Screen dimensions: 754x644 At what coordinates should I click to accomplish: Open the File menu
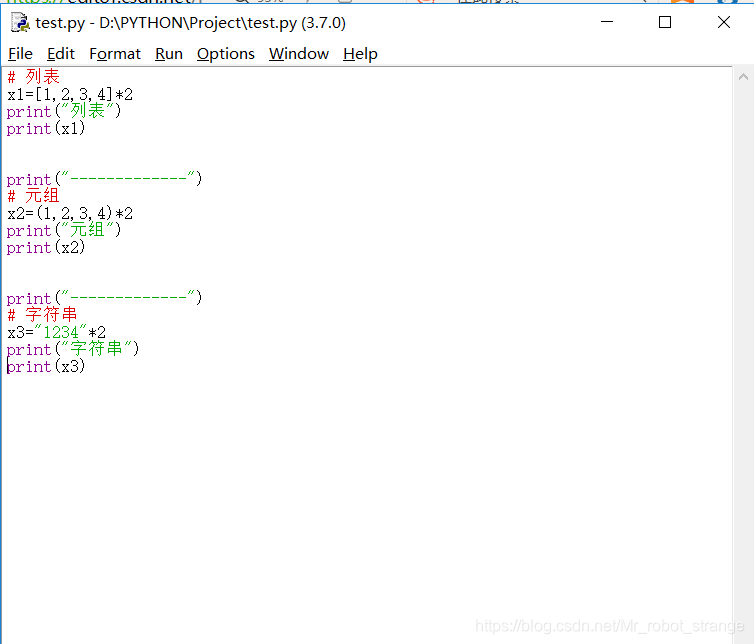click(x=20, y=54)
